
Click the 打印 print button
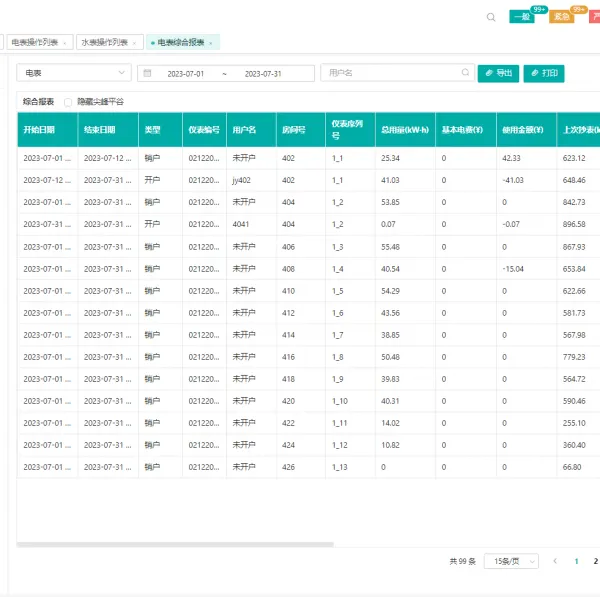pyautogui.click(x=544, y=73)
